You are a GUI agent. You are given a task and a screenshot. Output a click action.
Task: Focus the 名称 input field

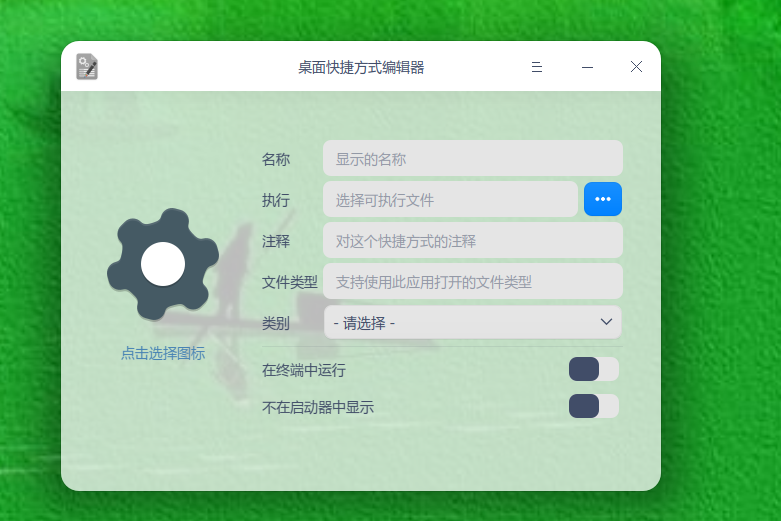click(x=473, y=158)
